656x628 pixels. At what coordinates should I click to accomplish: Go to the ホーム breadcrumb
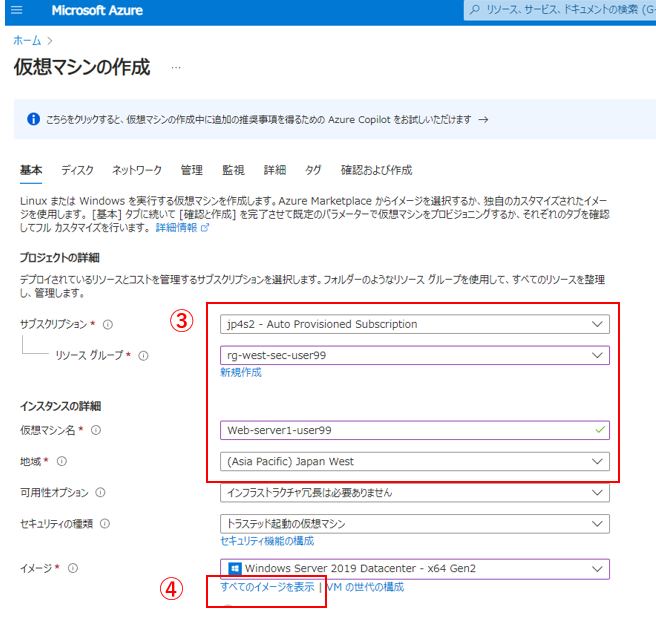point(27,41)
